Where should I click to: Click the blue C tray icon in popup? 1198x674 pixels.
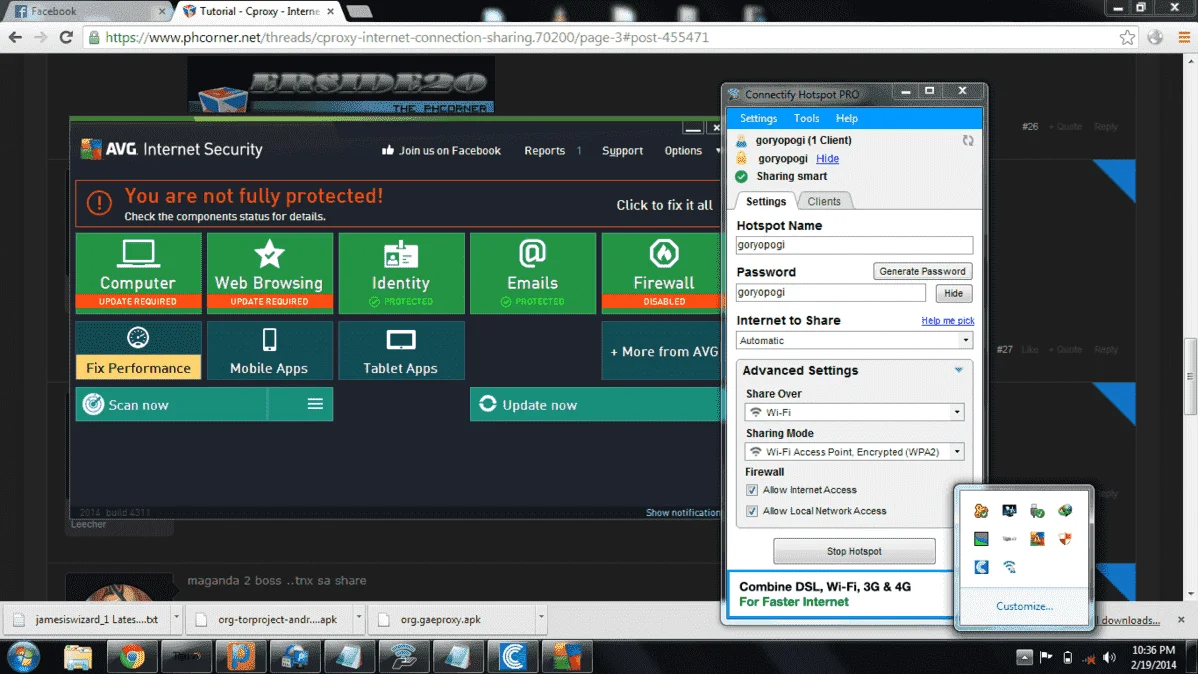pyautogui.click(x=981, y=567)
